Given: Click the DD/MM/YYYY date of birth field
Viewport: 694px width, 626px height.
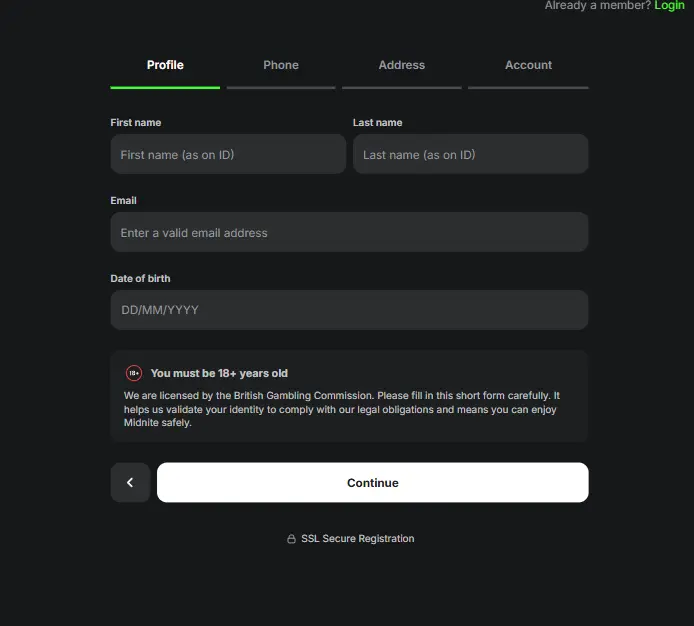Looking at the screenshot, I should pos(349,310).
